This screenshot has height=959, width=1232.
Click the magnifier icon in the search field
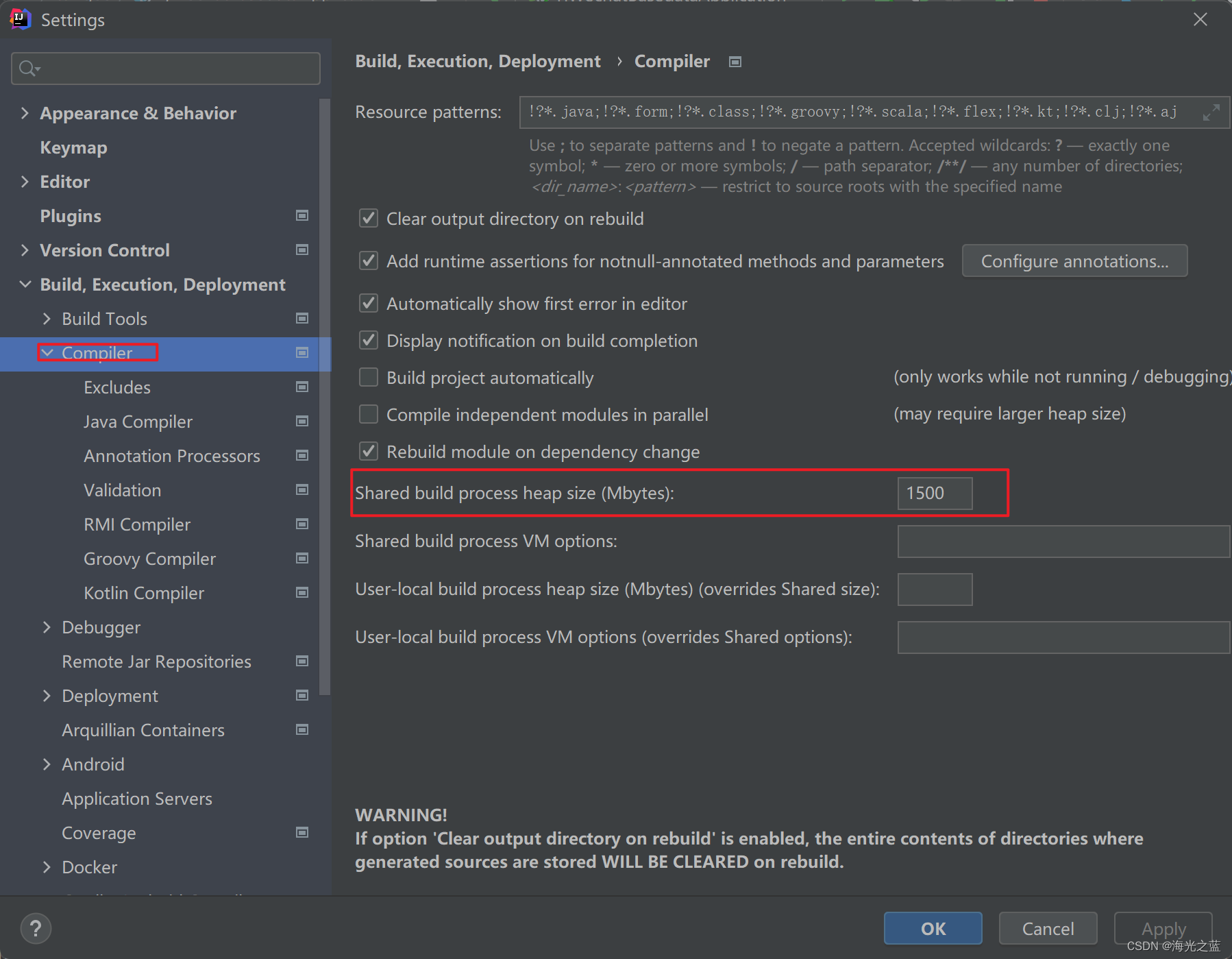[28, 69]
